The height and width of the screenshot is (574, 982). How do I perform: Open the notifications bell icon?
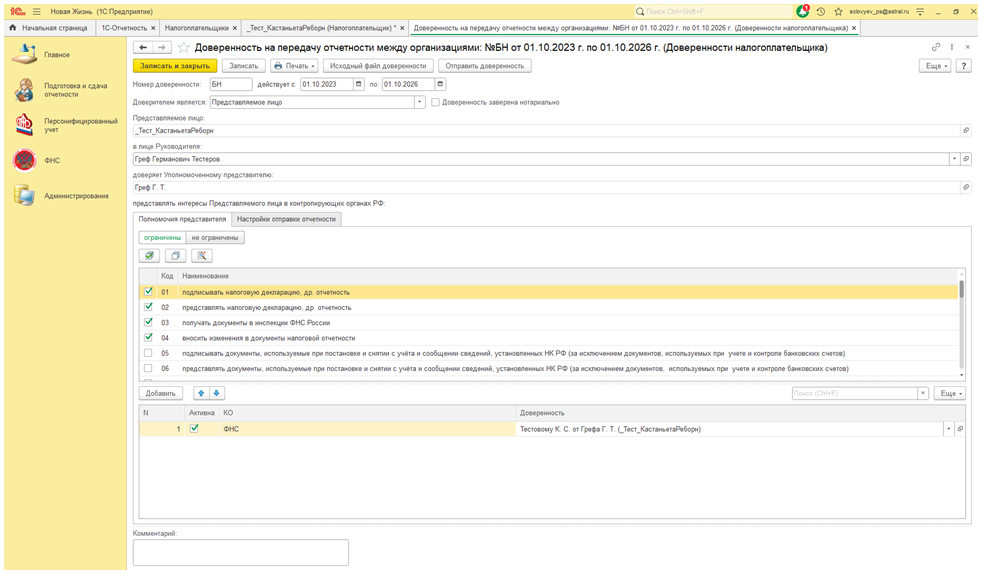(x=803, y=11)
